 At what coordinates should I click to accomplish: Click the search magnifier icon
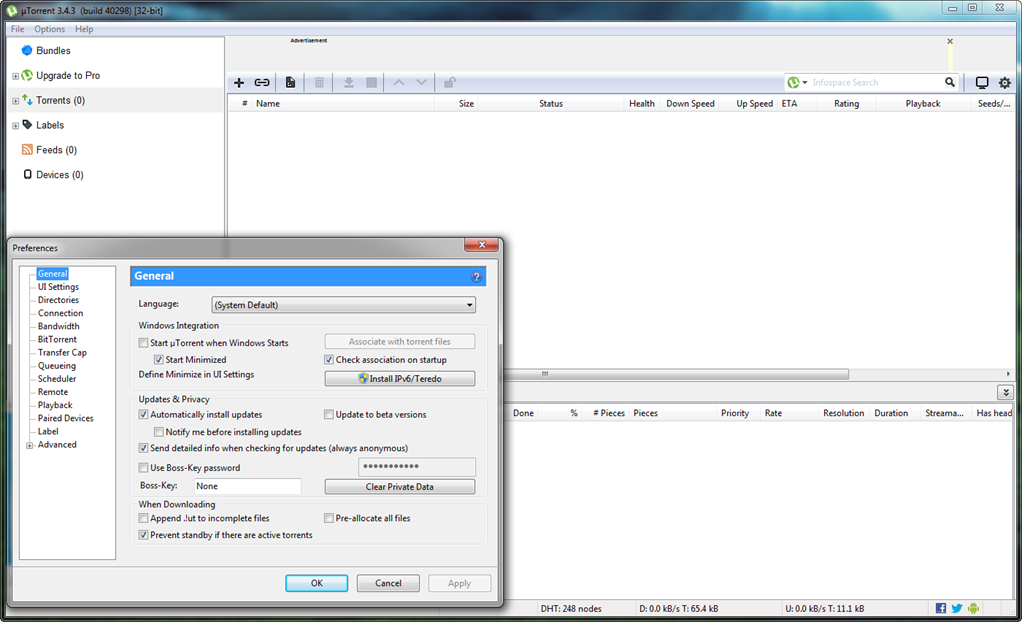(950, 82)
